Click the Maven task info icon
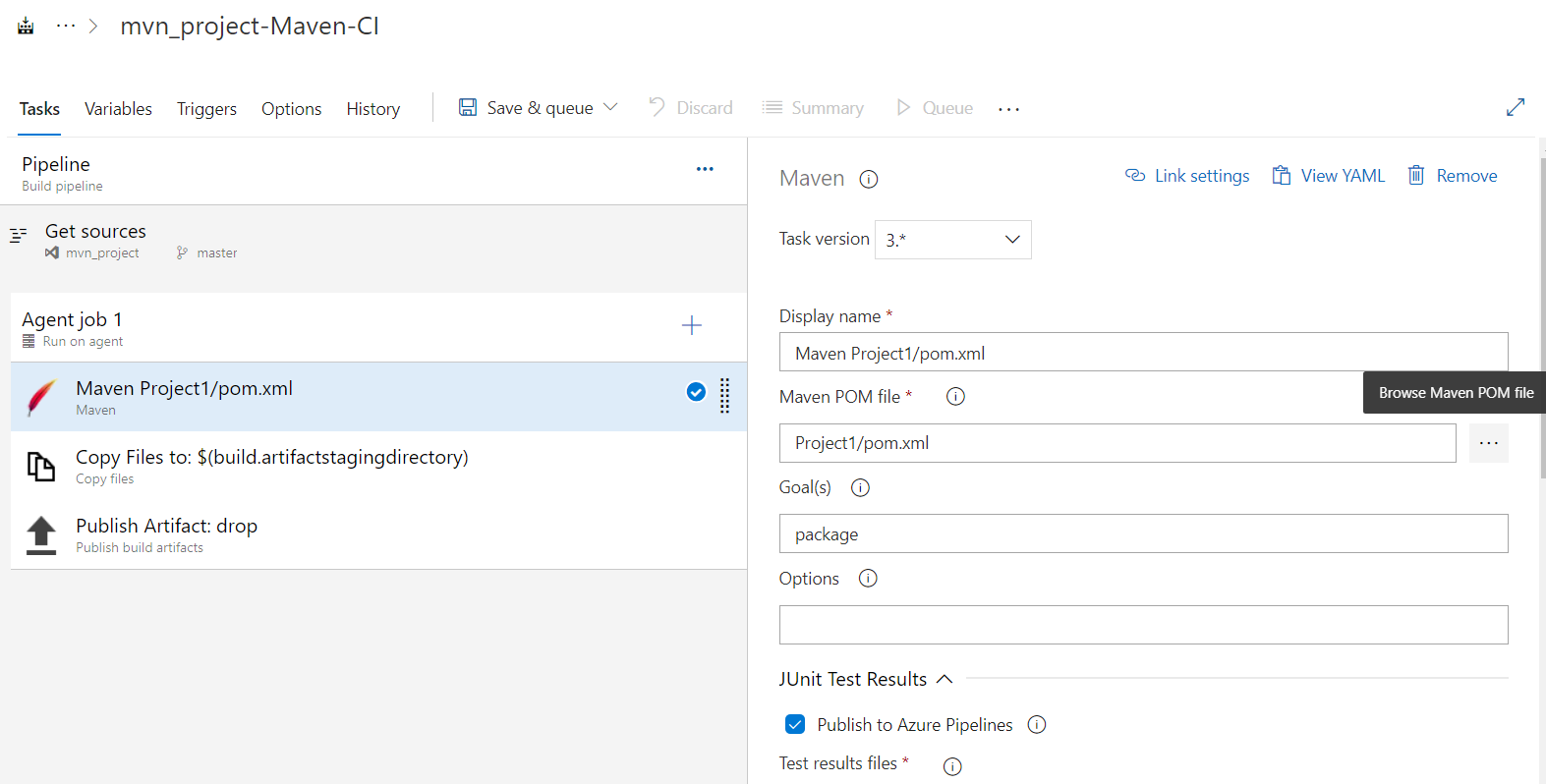The height and width of the screenshot is (784, 1546). click(x=869, y=179)
